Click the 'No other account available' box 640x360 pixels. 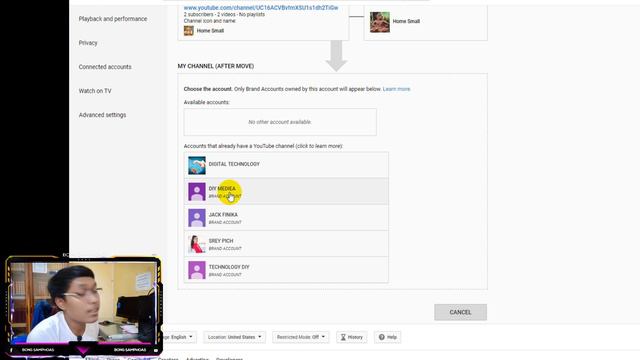(280, 122)
